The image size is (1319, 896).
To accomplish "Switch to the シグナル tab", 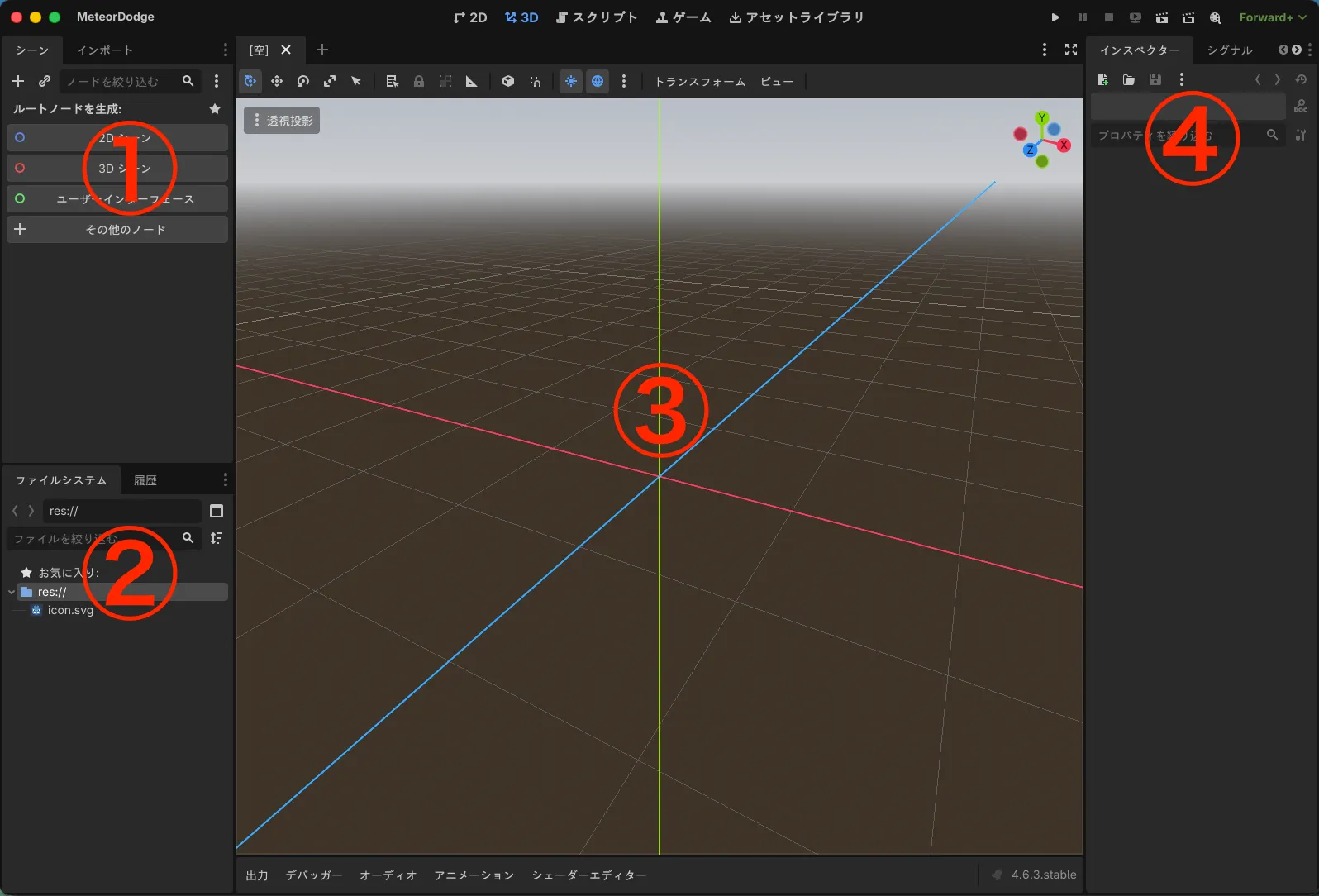I will coord(1230,50).
